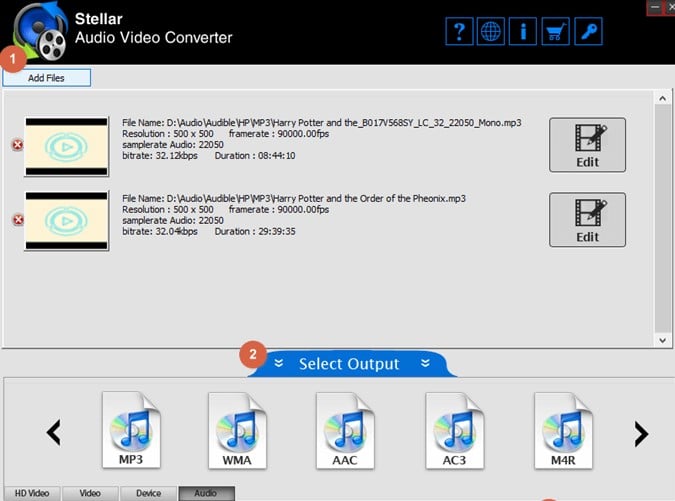The height and width of the screenshot is (501, 675).
Task: Select thumbnail of Order of the Pheonix file
Action: 66,221
